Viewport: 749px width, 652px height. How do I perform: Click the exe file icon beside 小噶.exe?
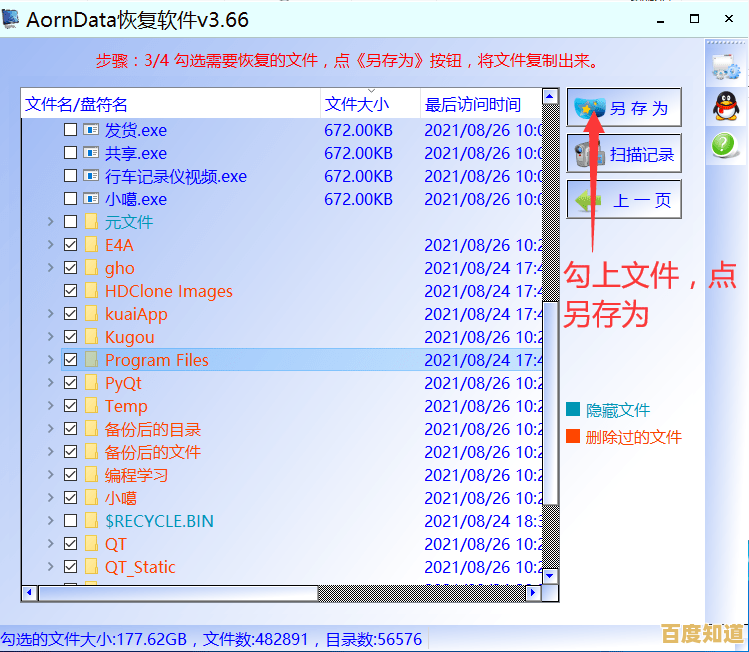[91, 198]
